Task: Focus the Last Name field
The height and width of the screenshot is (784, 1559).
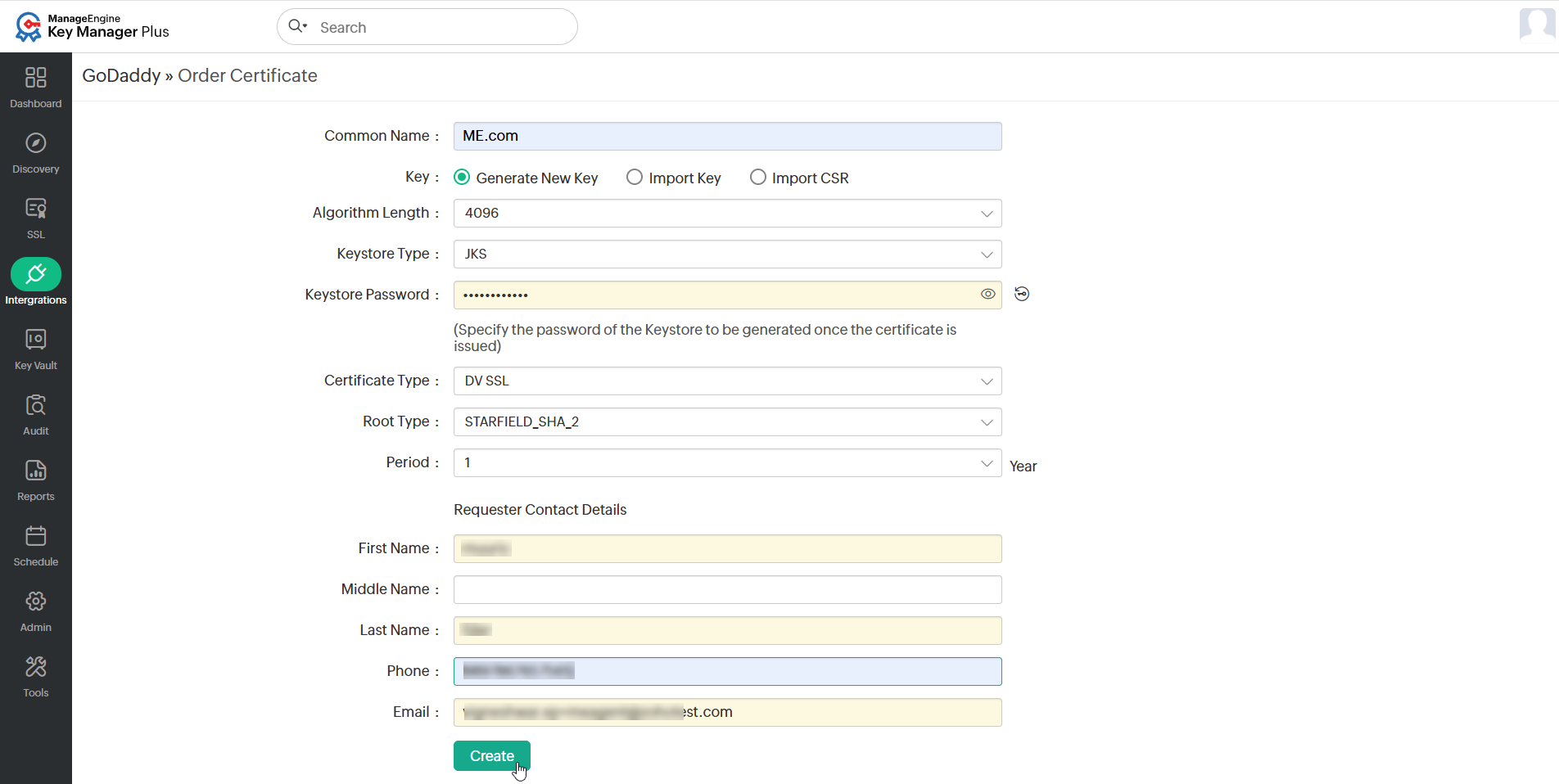Action: [x=728, y=630]
